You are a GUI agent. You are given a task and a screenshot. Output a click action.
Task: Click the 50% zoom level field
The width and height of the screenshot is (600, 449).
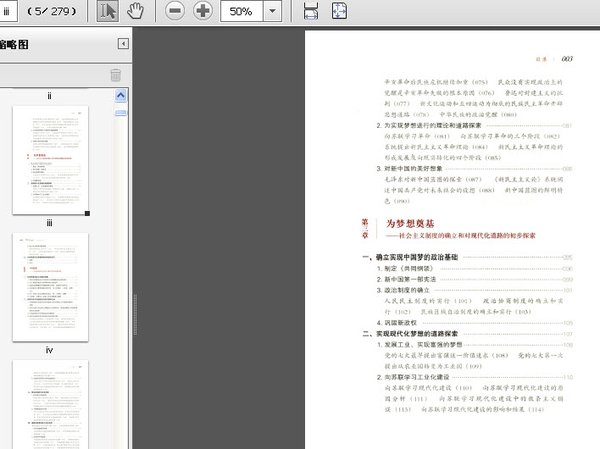(240, 12)
